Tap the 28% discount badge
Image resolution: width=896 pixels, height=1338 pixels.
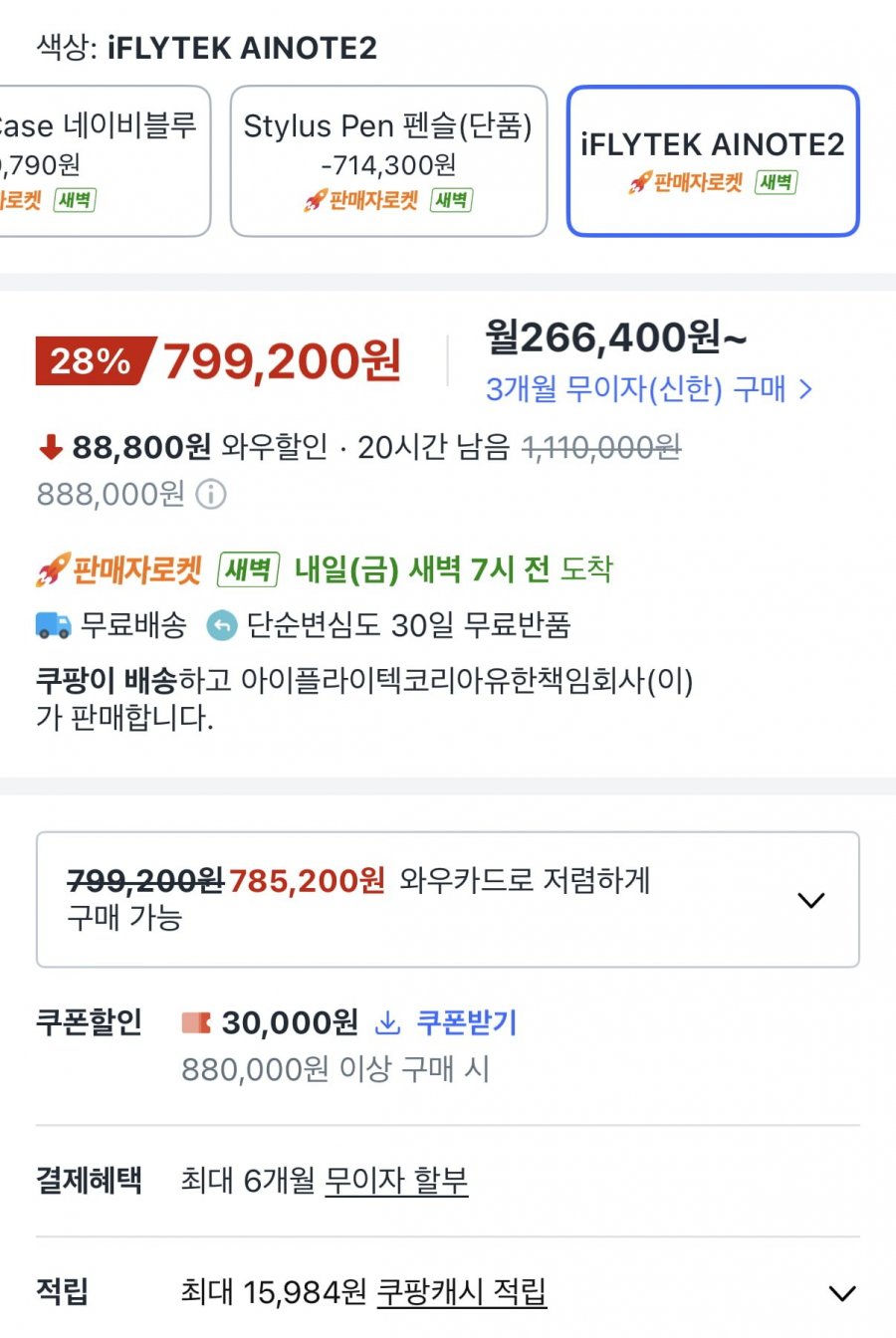click(92, 360)
